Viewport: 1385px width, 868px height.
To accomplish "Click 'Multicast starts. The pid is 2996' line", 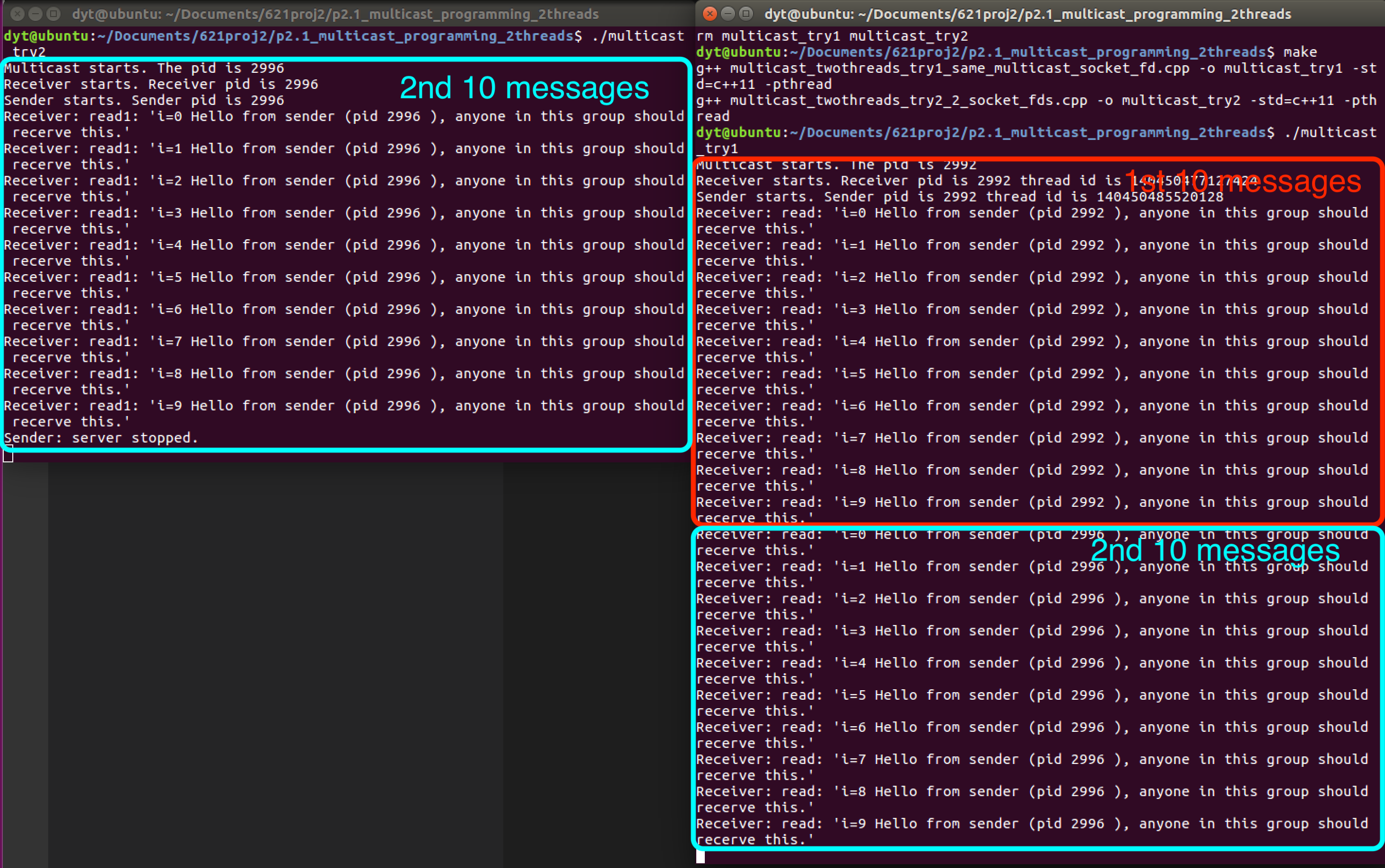I will pos(143,68).
